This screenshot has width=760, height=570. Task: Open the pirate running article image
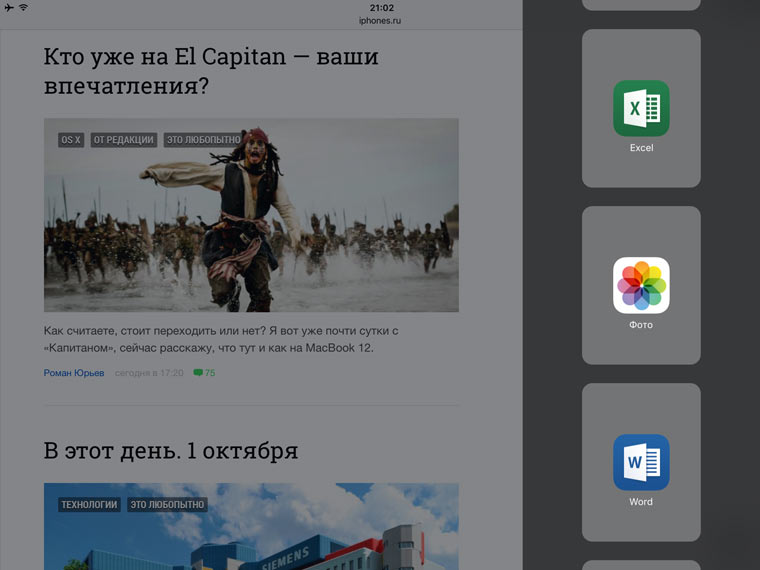point(251,215)
